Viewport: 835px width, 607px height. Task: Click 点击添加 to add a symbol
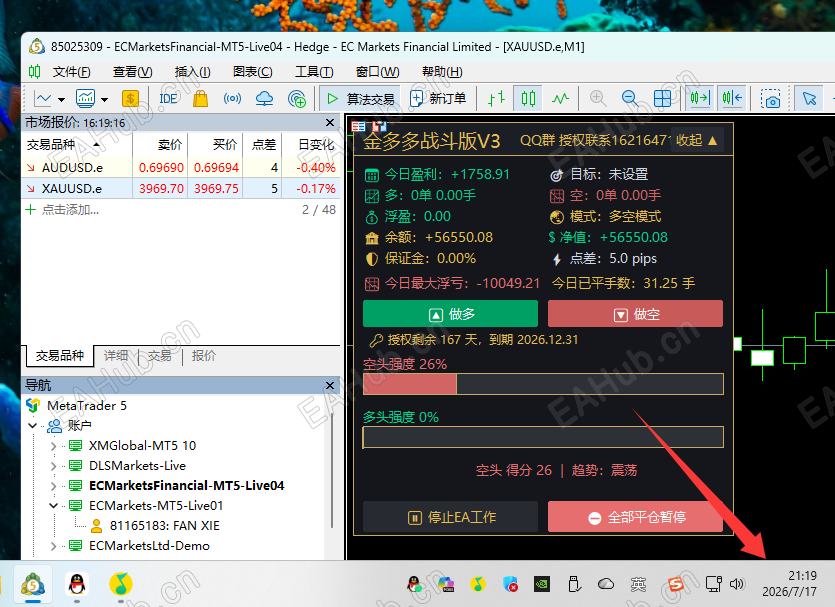point(70,210)
